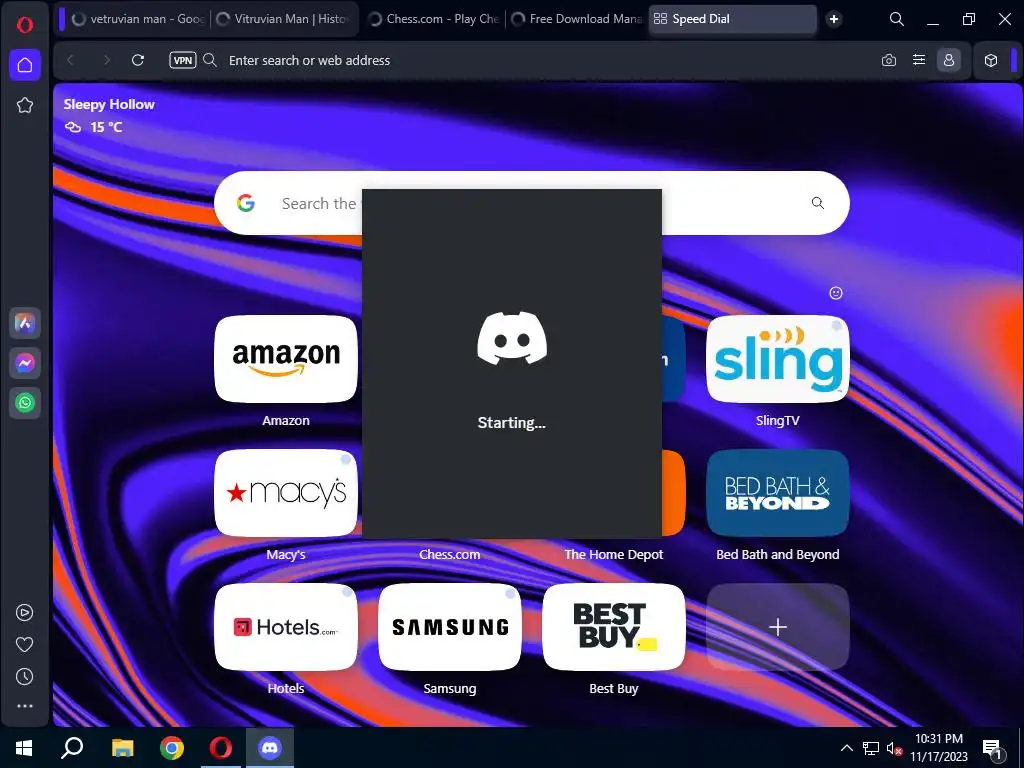1024x768 pixels.
Task: Open Google Chrome from the taskbar
Action: pos(172,748)
